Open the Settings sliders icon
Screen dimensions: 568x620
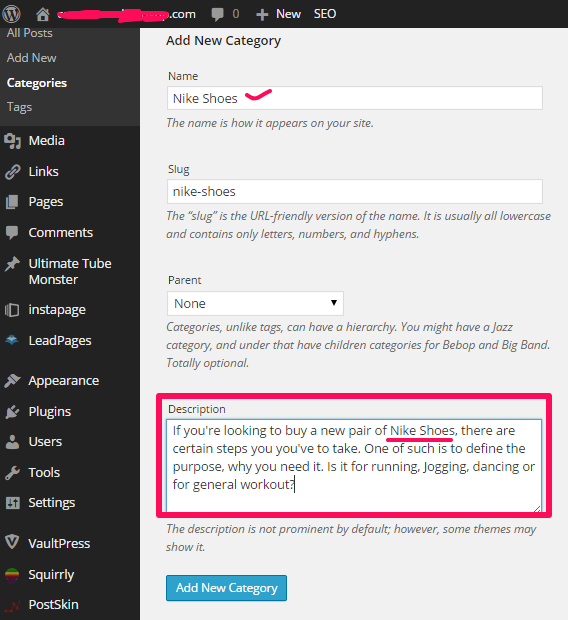coord(12,503)
